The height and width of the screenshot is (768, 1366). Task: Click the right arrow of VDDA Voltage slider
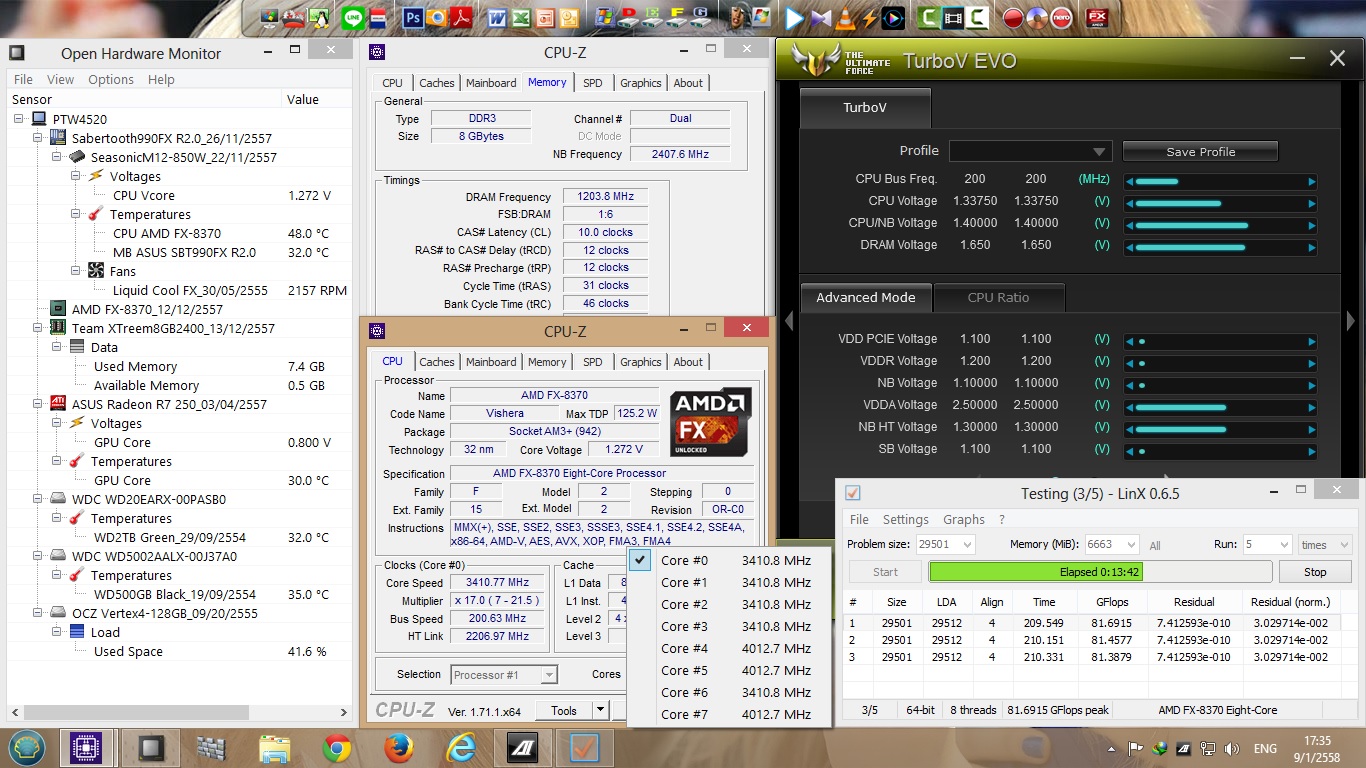click(x=1312, y=407)
